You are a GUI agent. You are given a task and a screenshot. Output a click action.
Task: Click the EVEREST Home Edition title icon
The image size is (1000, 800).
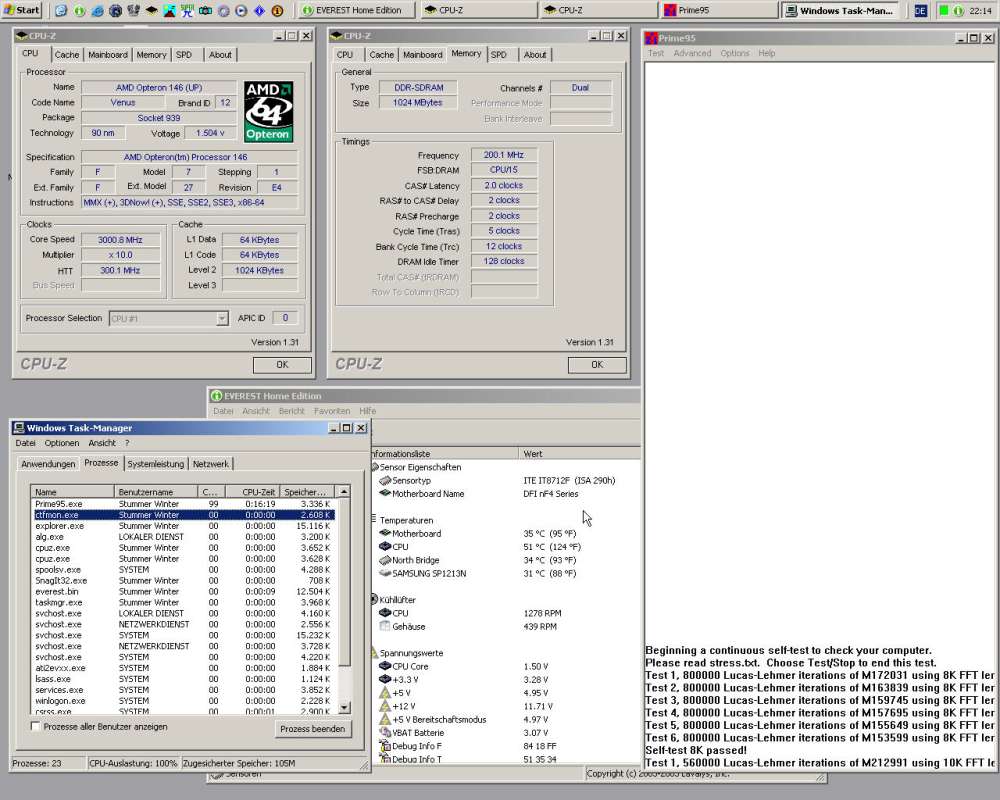click(217, 396)
